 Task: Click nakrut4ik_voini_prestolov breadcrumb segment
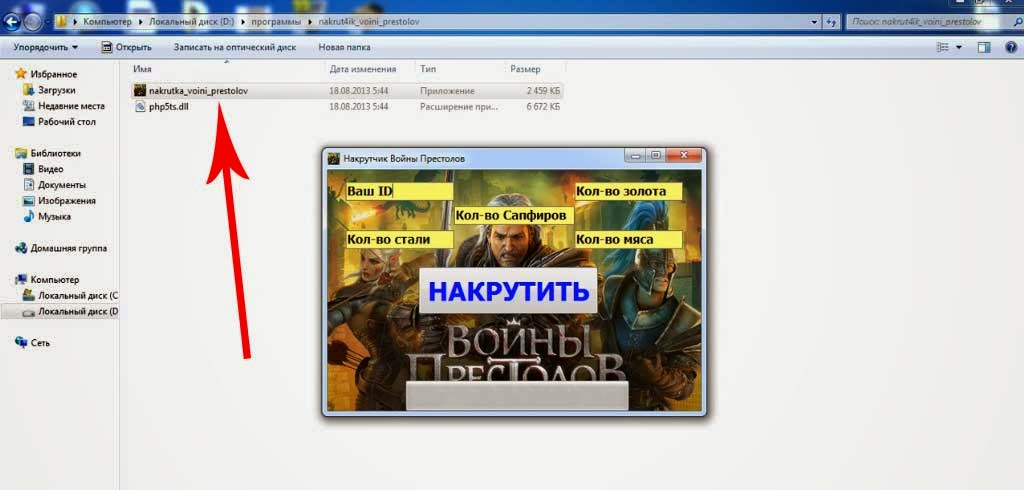pyautogui.click(x=368, y=22)
